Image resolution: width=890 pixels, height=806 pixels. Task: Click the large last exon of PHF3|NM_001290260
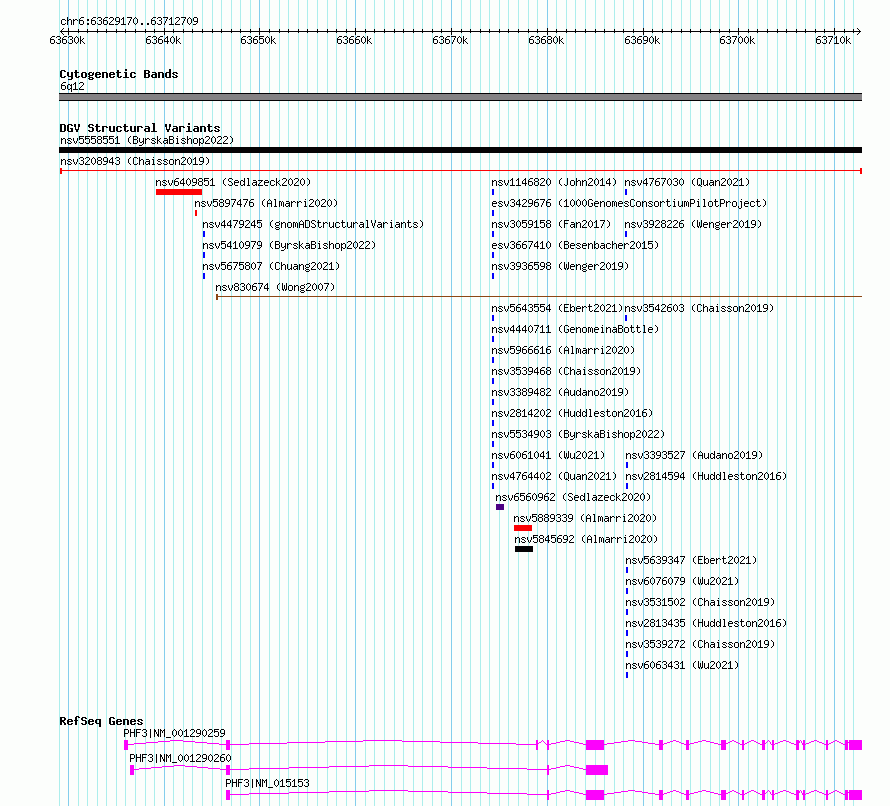pyautogui.click(x=597, y=770)
